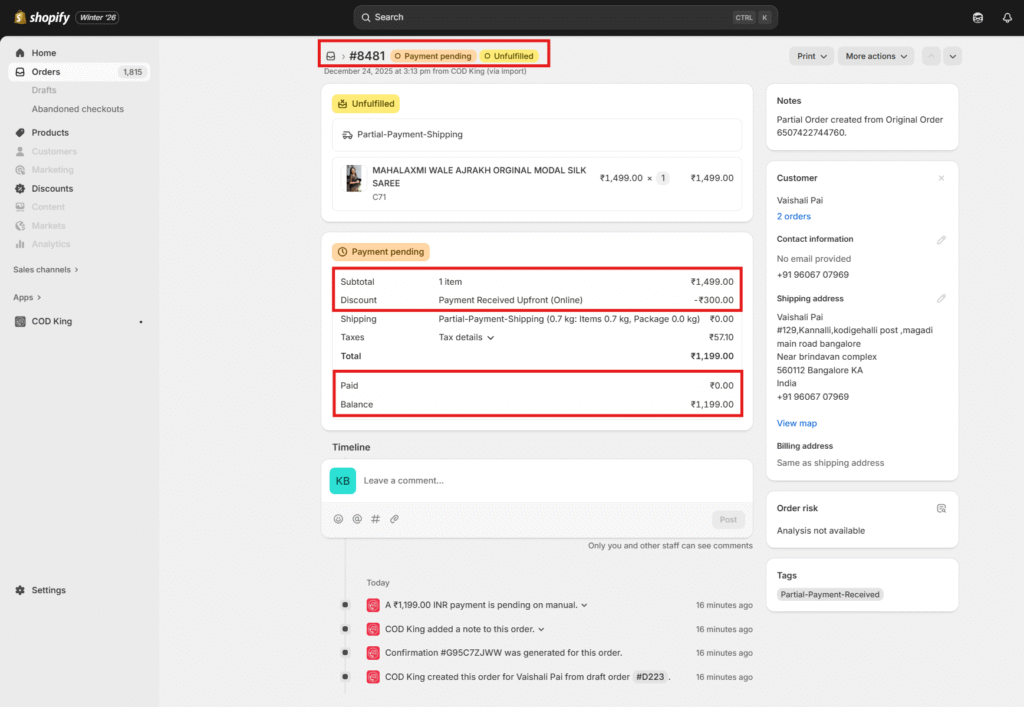Click the hashtag icon in comment box
The image size is (1024, 707).
click(x=376, y=519)
